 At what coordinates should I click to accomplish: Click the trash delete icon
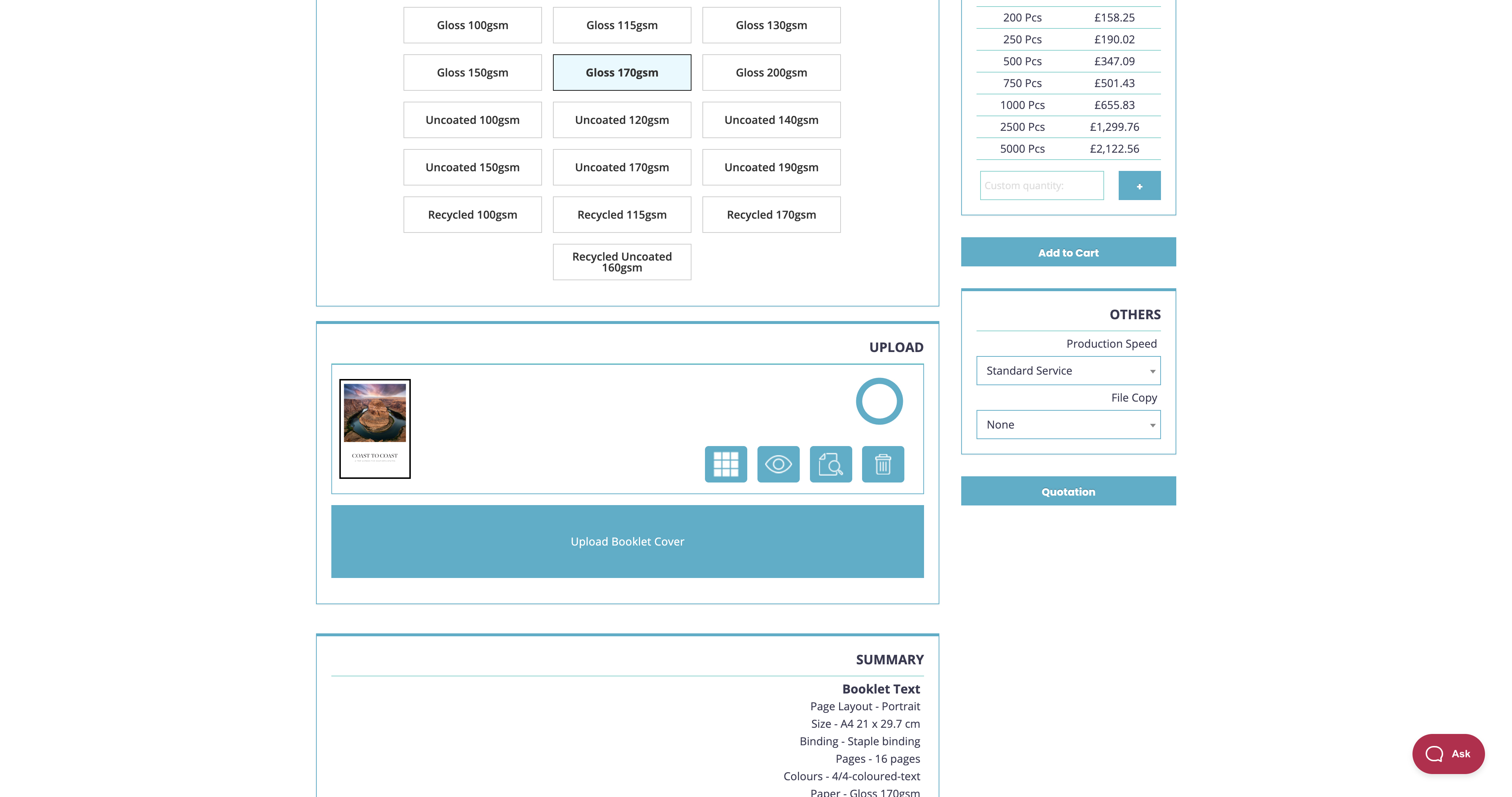(883, 464)
